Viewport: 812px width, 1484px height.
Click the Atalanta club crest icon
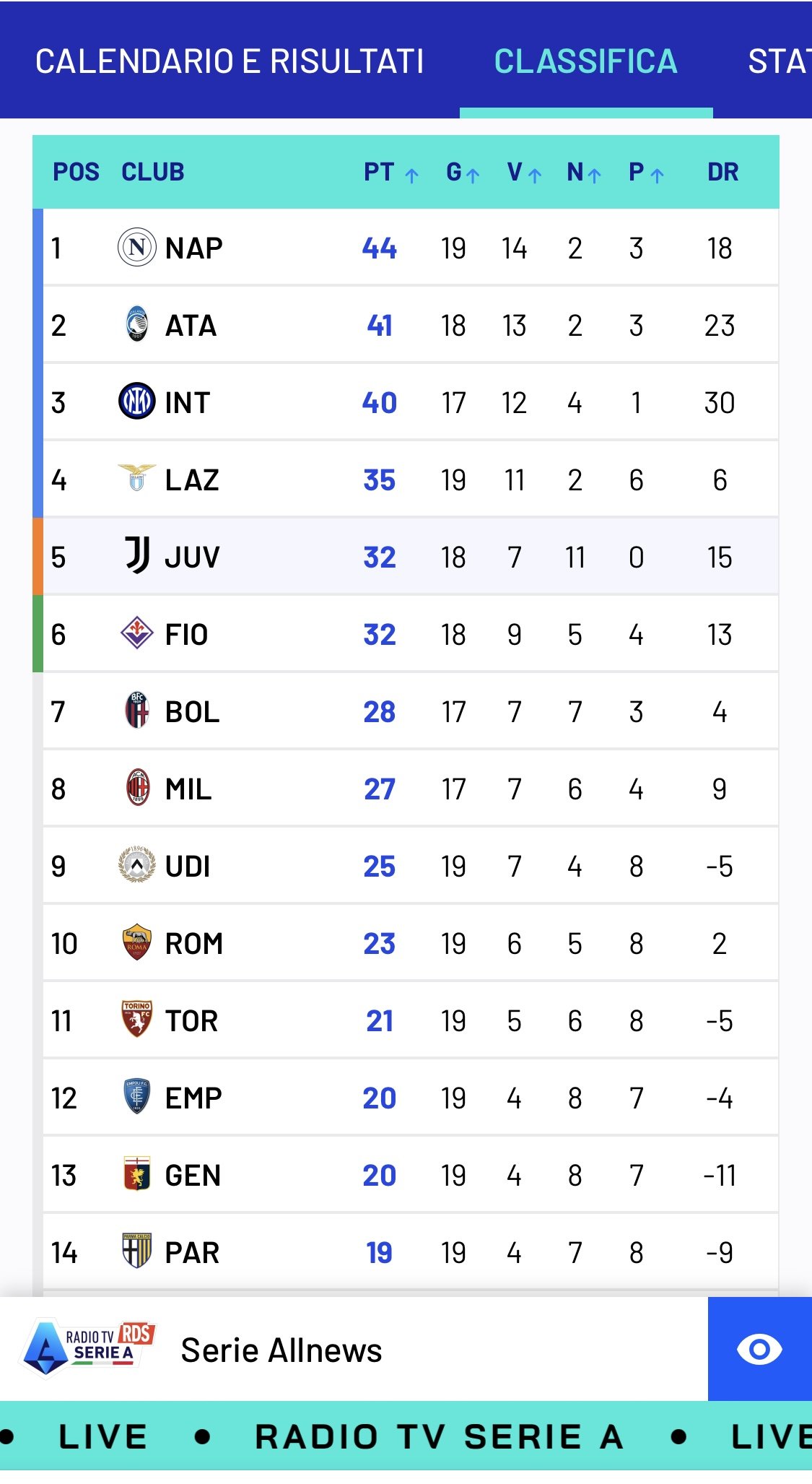(x=136, y=324)
